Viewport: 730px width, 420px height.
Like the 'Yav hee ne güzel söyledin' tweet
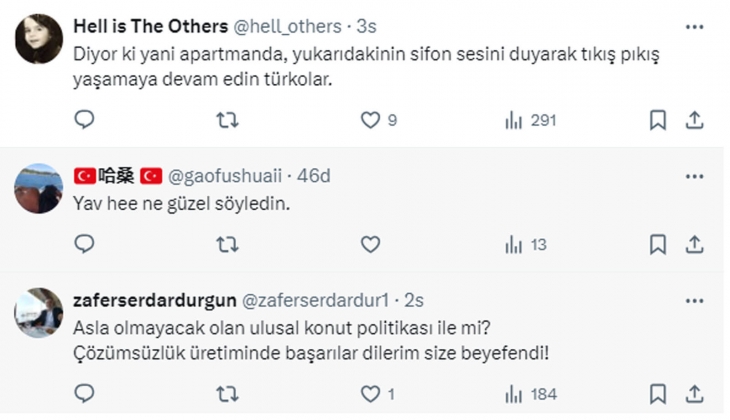[x=370, y=244]
